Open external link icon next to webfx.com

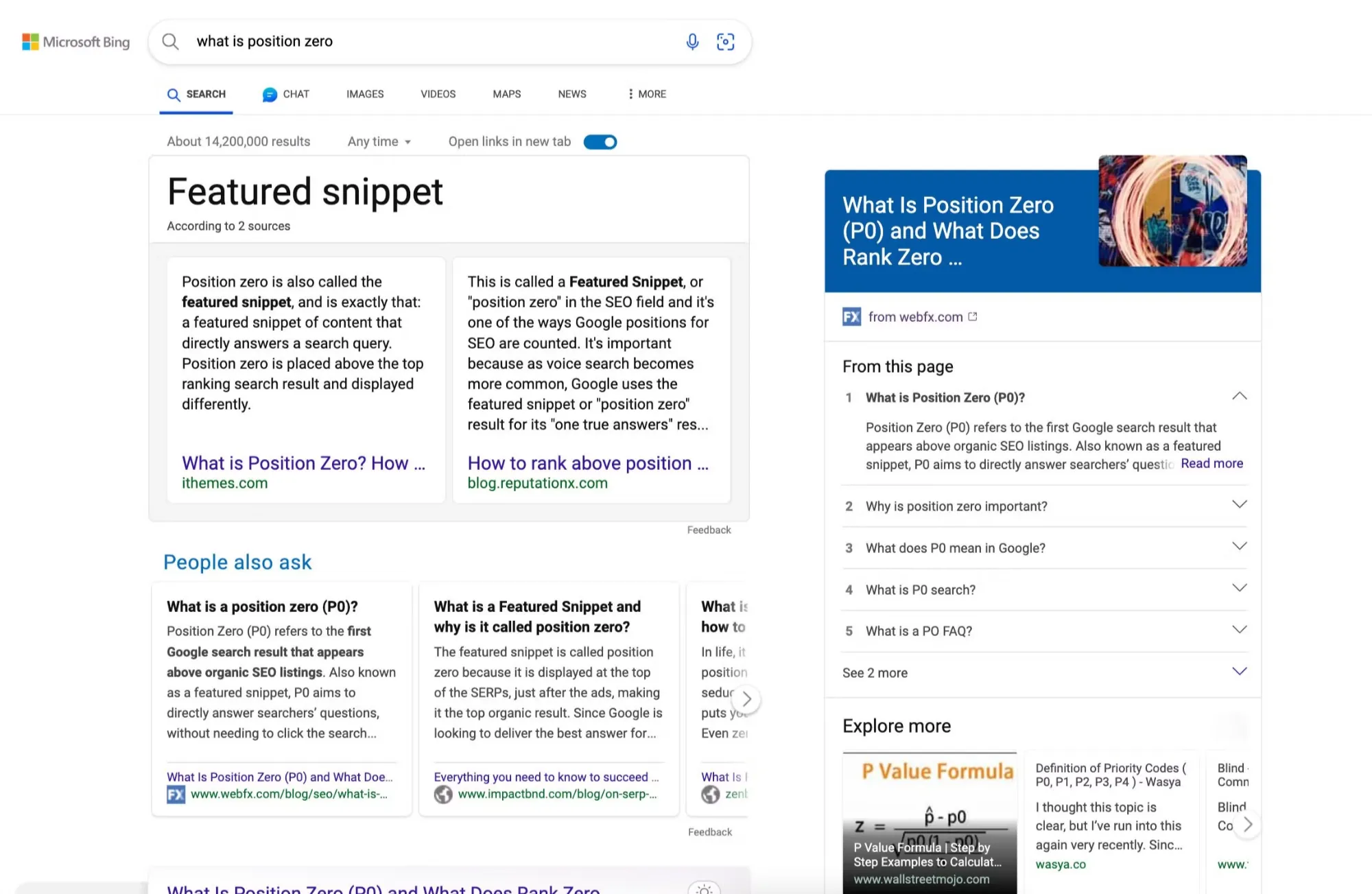point(972,316)
